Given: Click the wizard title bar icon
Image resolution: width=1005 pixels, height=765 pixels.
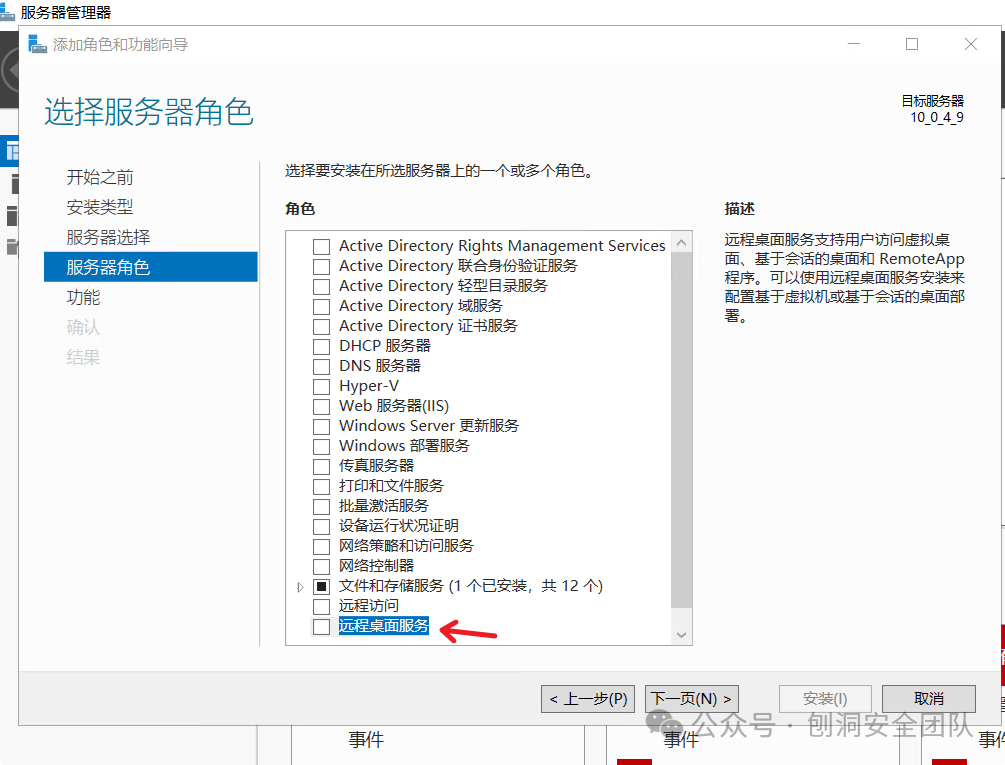Looking at the screenshot, I should pyautogui.click(x=38, y=44).
